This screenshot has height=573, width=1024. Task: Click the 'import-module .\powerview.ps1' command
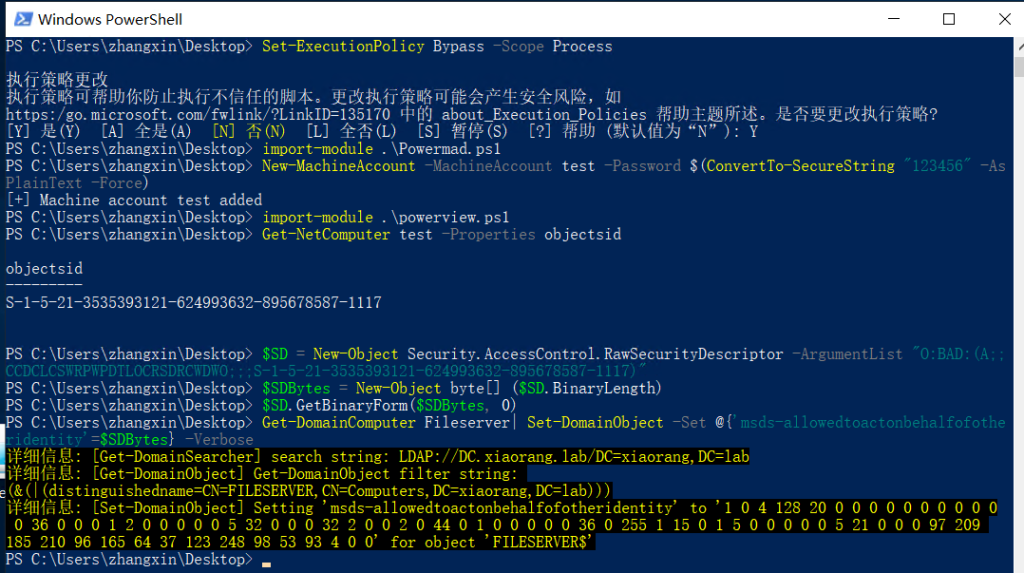[385, 217]
